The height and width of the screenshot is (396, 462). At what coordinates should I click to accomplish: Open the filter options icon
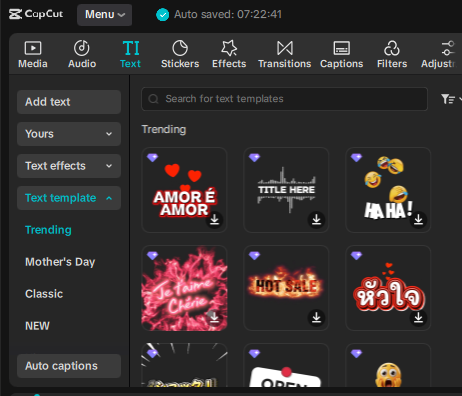[448, 99]
